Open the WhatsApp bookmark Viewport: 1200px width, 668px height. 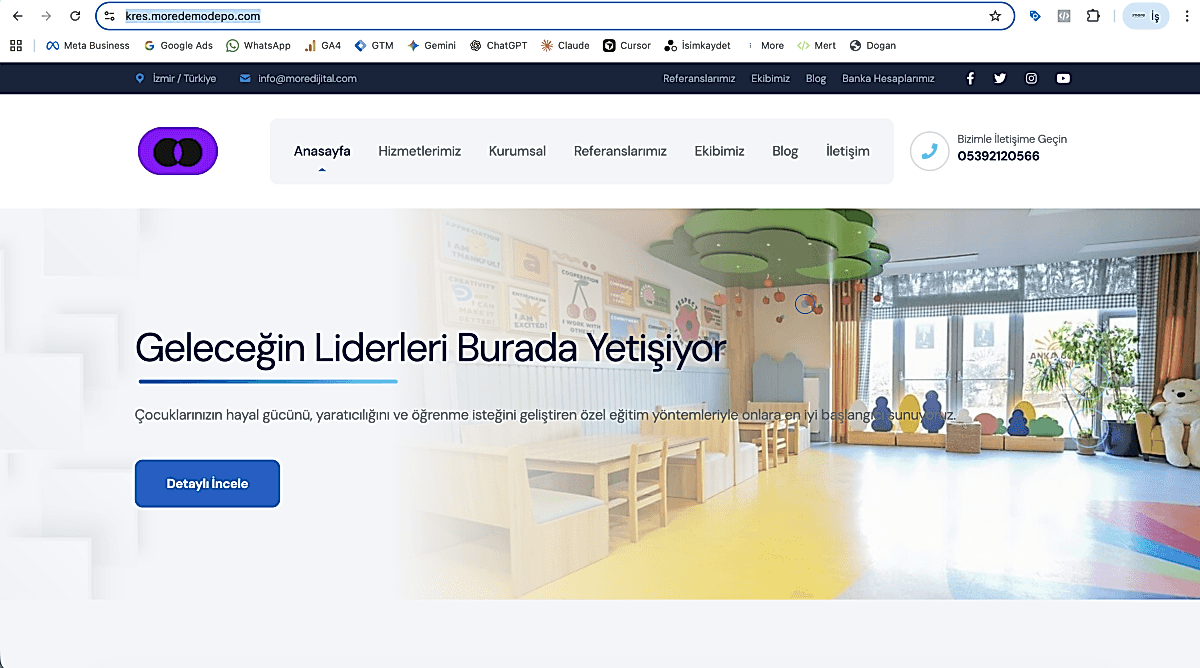[x=258, y=45]
